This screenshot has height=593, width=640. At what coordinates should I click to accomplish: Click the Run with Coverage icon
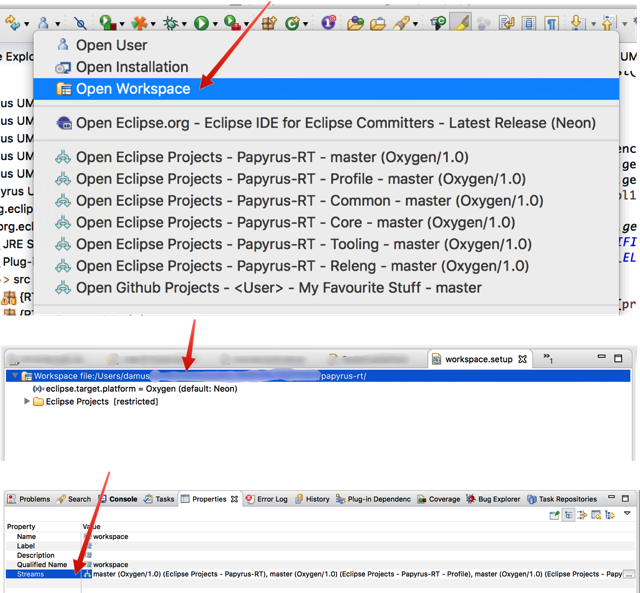tap(108, 23)
